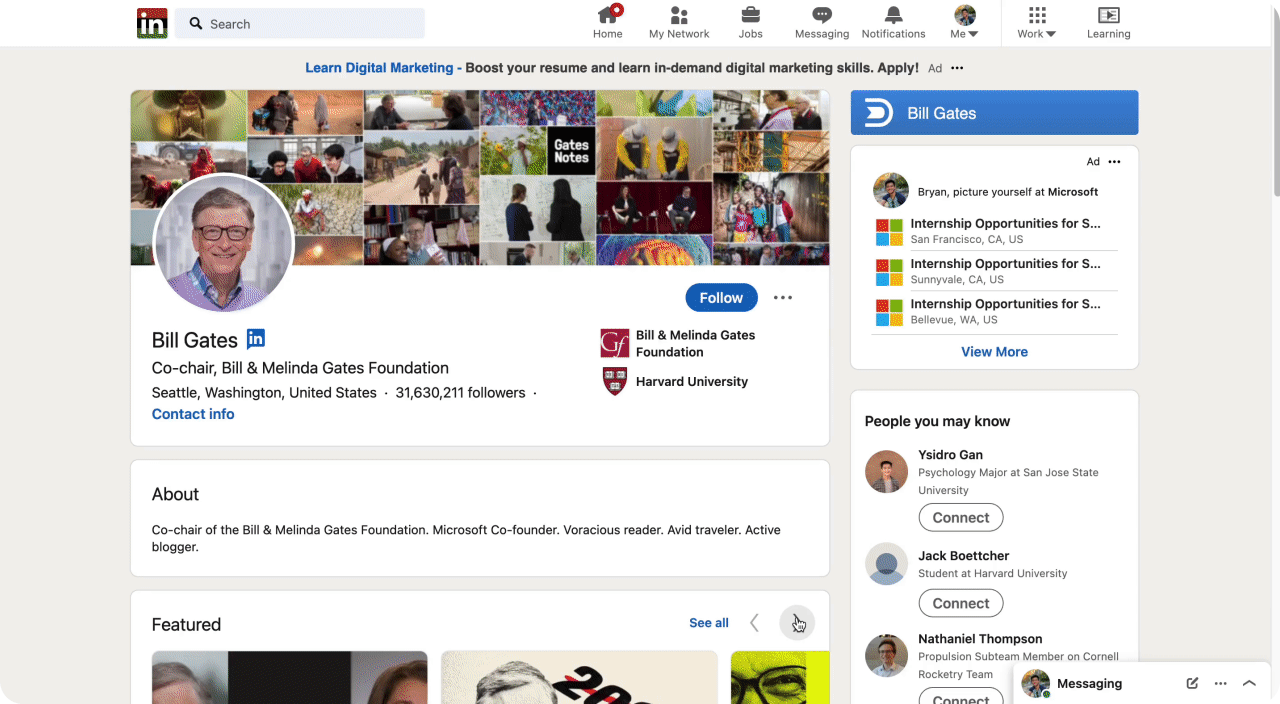Click the search magnifier icon
The width and height of the screenshot is (1280, 704).
196,23
